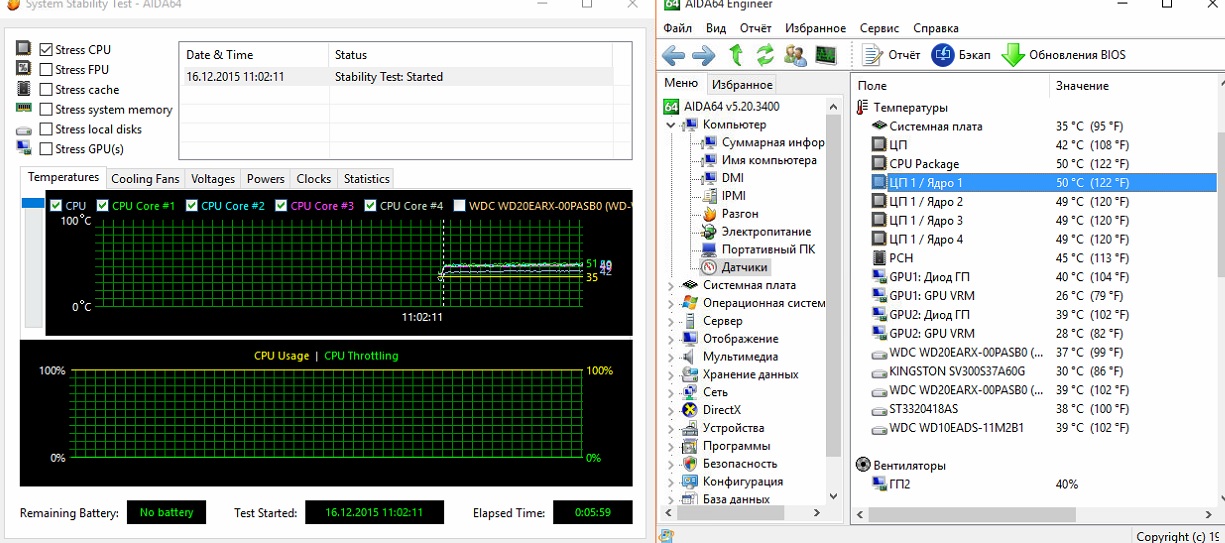Go forward with the blue right arrow
Image resolution: width=1225 pixels, height=543 pixels.
[703, 54]
